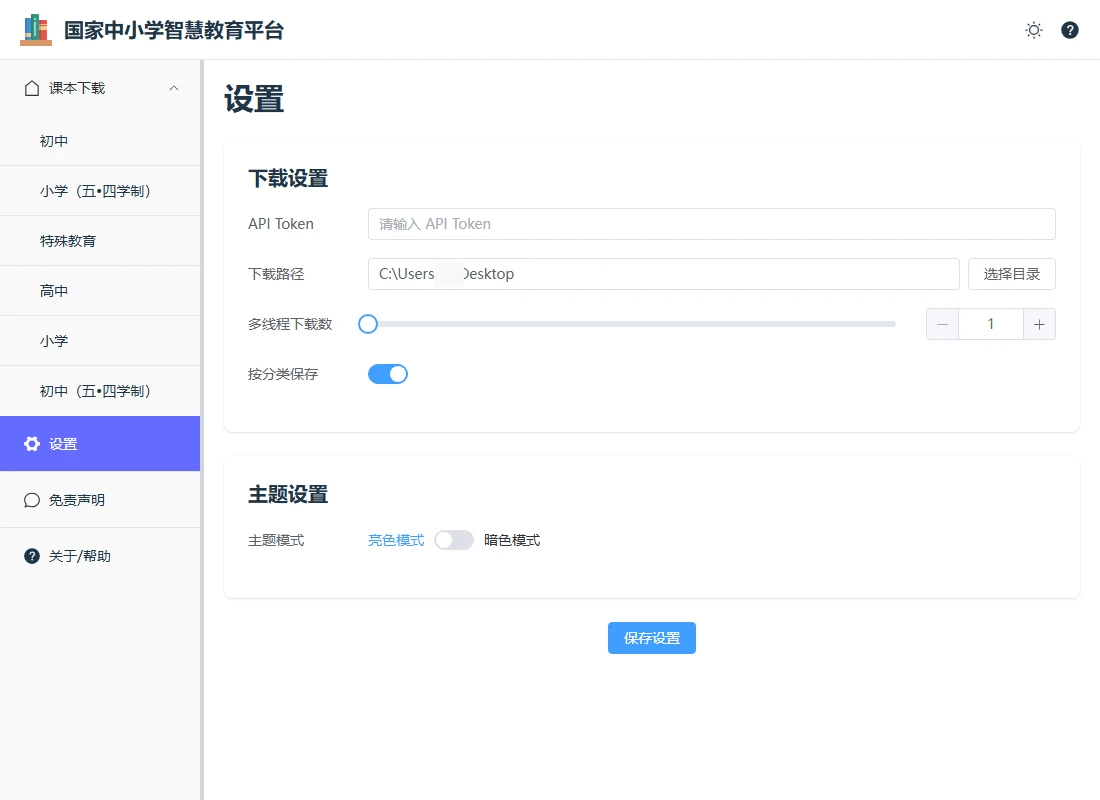Screen dimensions: 1100x800
Task: Click the 多线程下载数 slider handle
Action: (x=368, y=324)
